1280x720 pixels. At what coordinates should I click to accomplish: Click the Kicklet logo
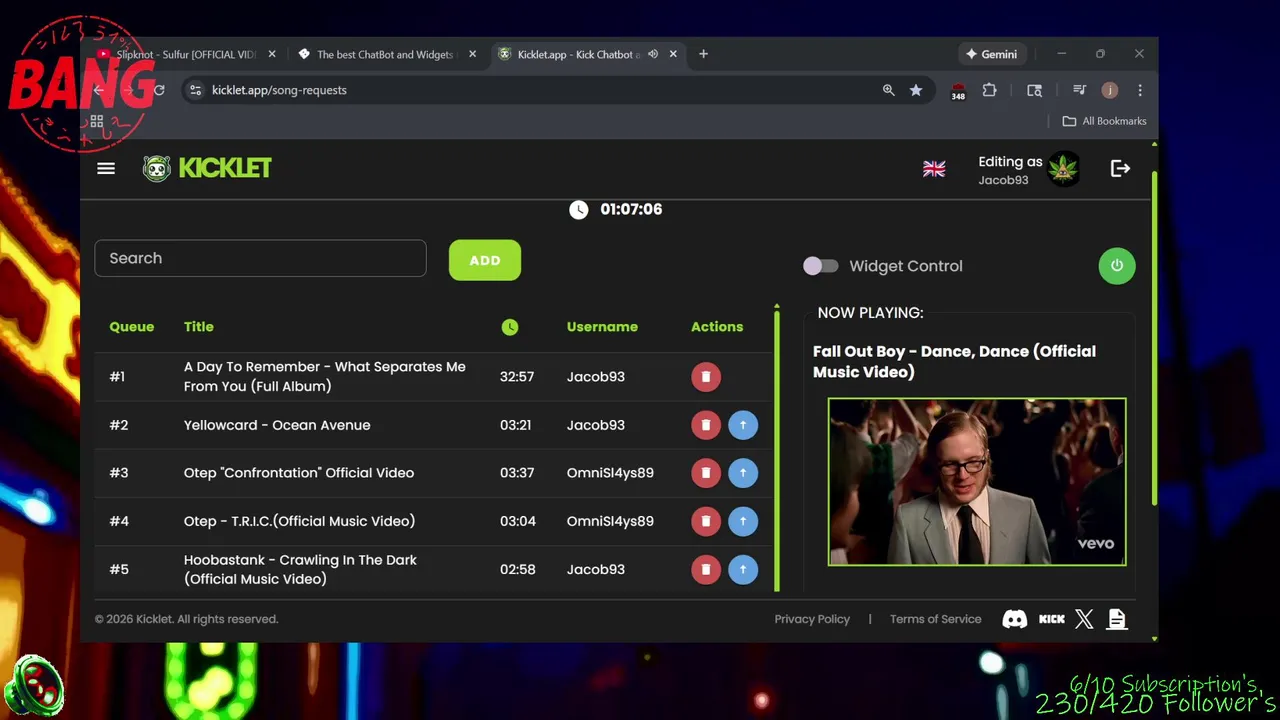click(207, 168)
